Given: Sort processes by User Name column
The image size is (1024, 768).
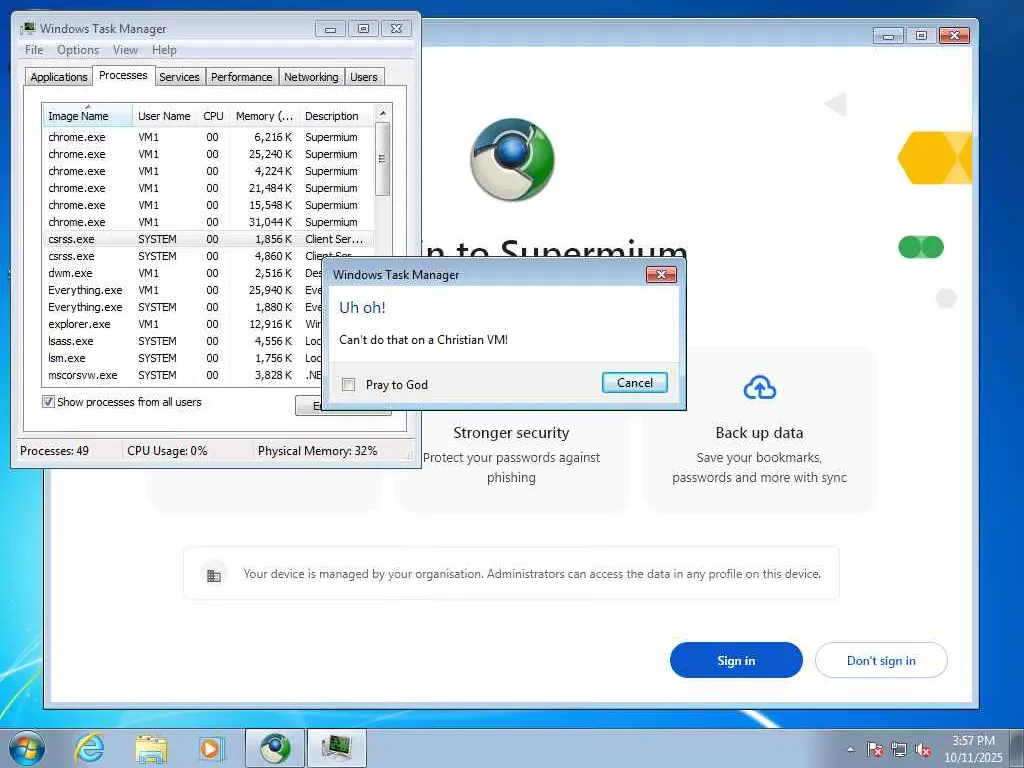Looking at the screenshot, I should pyautogui.click(x=164, y=116).
